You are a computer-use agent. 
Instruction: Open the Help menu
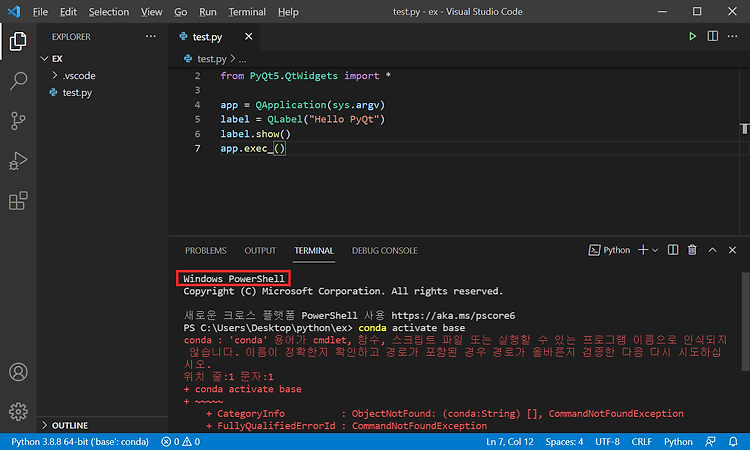pyautogui.click(x=288, y=11)
